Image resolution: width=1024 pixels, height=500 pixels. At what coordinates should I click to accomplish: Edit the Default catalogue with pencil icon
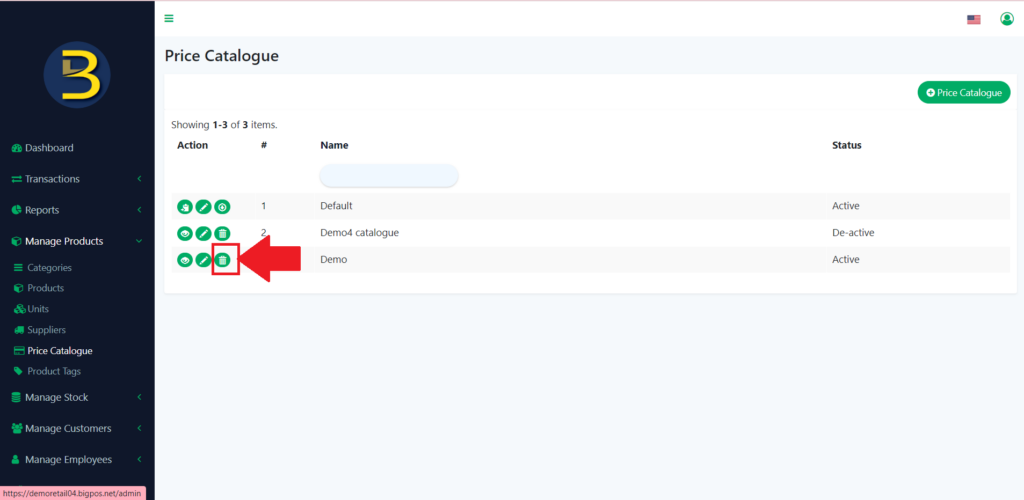coord(204,207)
